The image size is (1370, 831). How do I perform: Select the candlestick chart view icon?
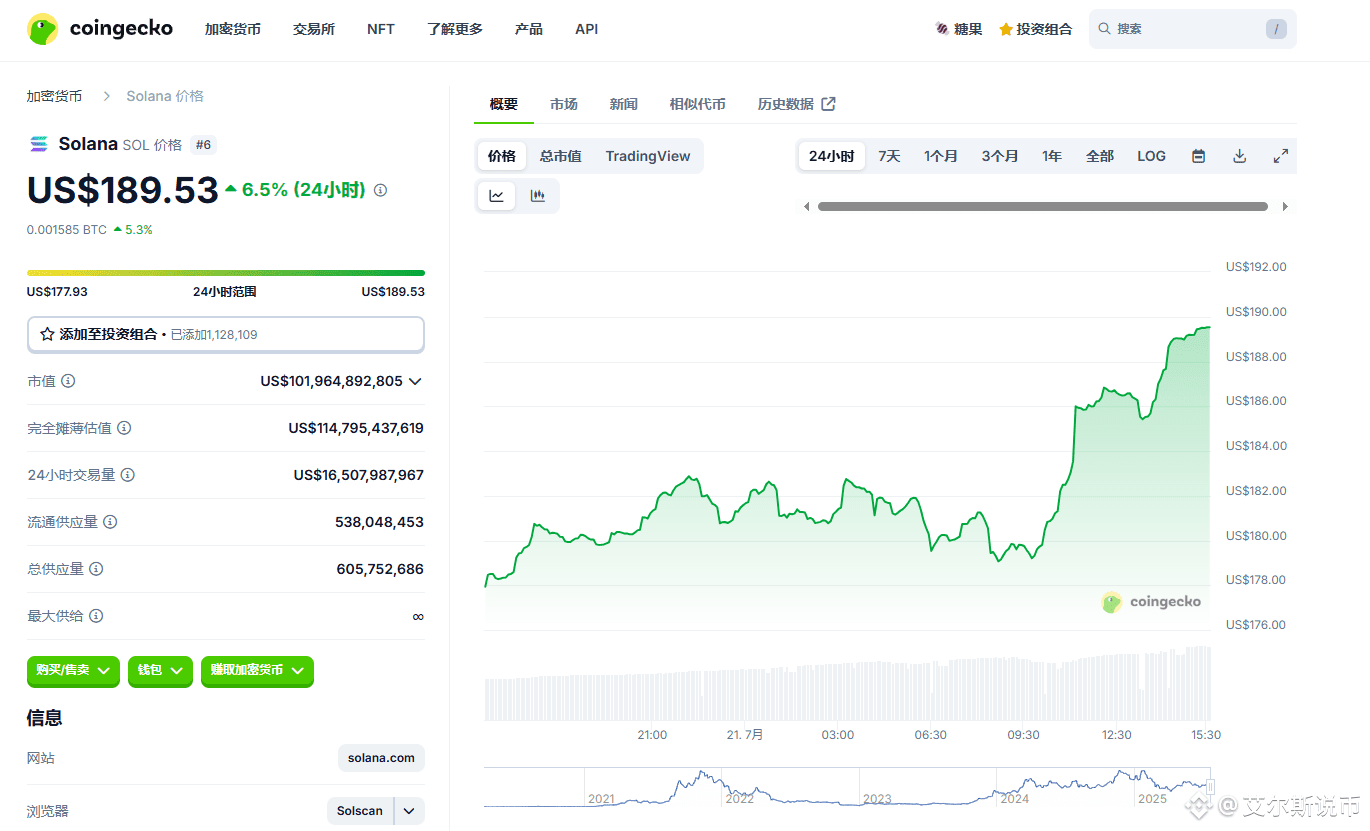537,196
